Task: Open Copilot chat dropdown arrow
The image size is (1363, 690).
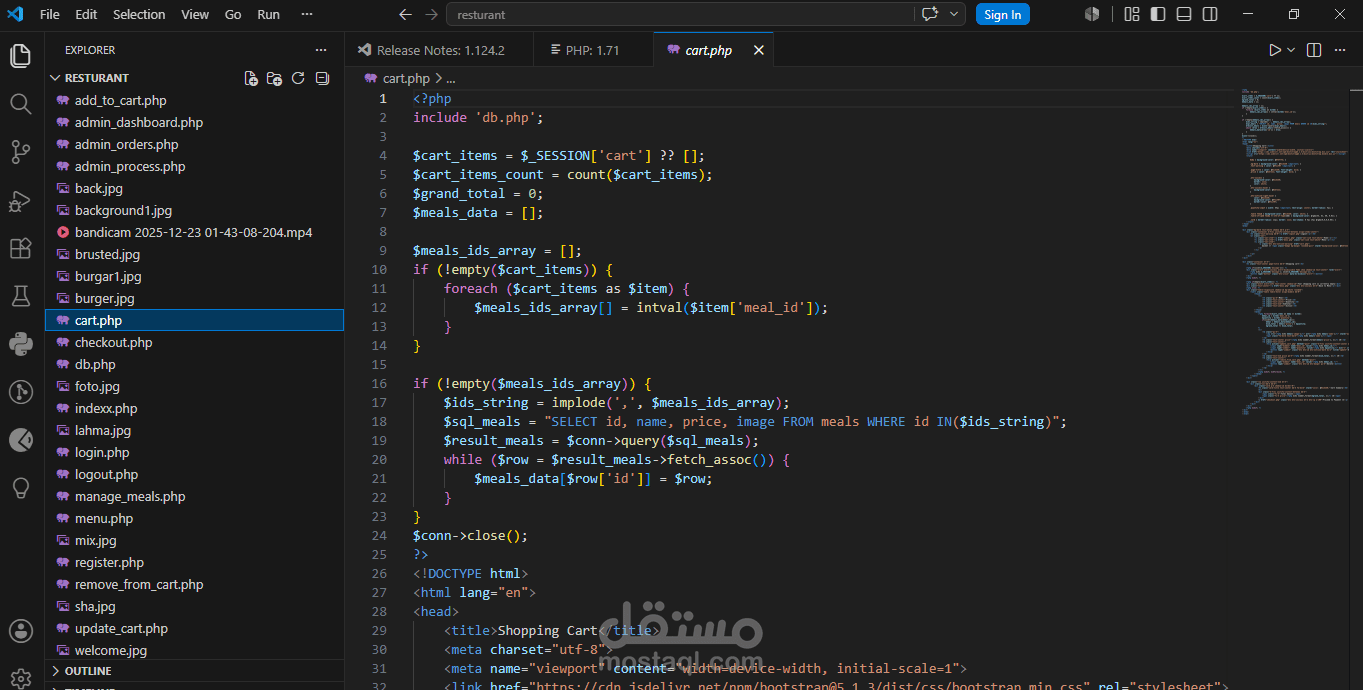Action: pyautogui.click(x=954, y=14)
